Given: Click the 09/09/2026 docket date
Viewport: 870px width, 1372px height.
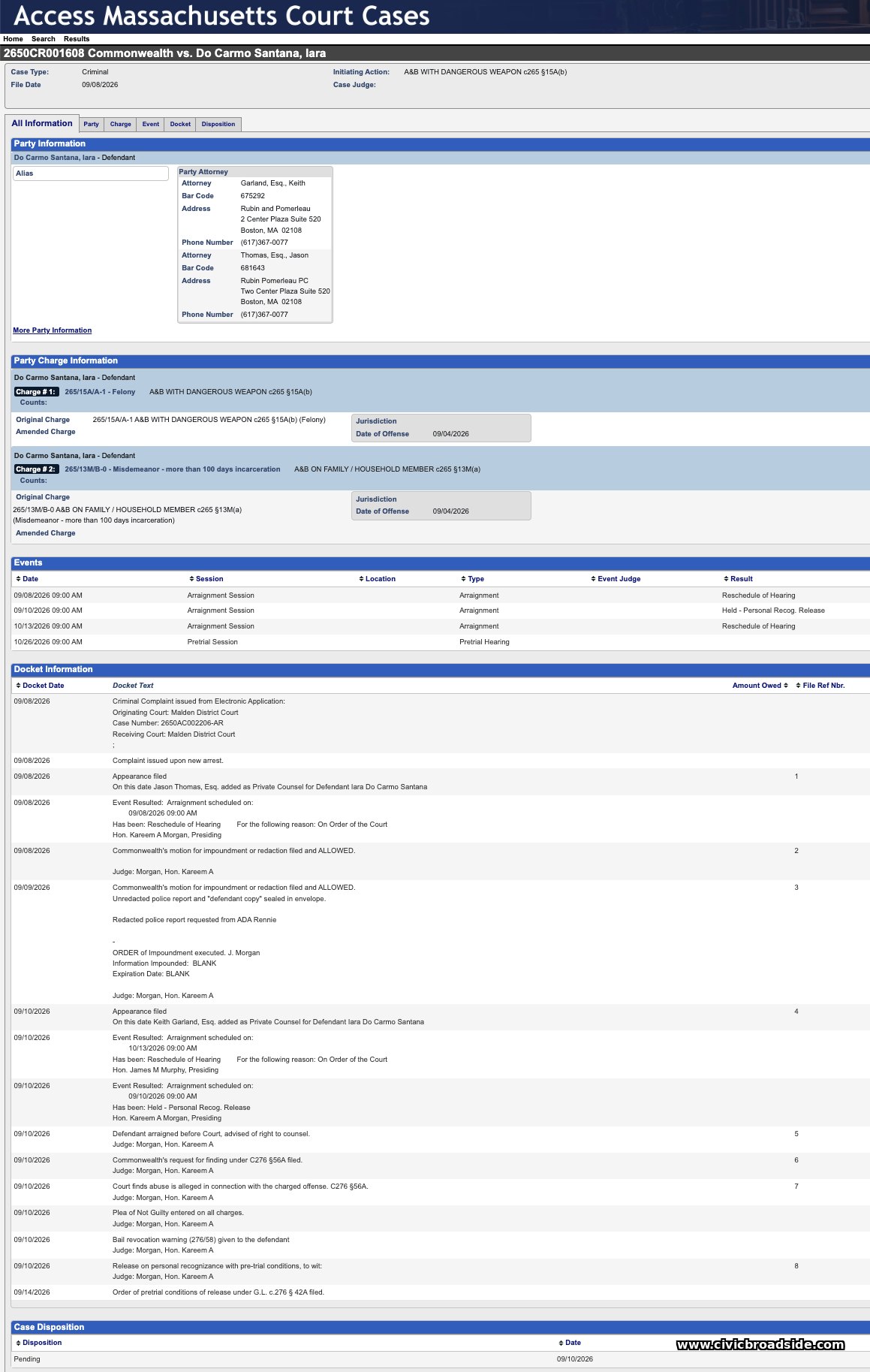Looking at the screenshot, I should tap(32, 888).
